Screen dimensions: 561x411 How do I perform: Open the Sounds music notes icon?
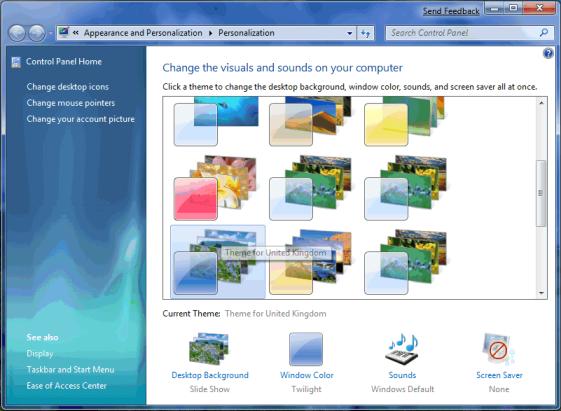click(x=402, y=349)
